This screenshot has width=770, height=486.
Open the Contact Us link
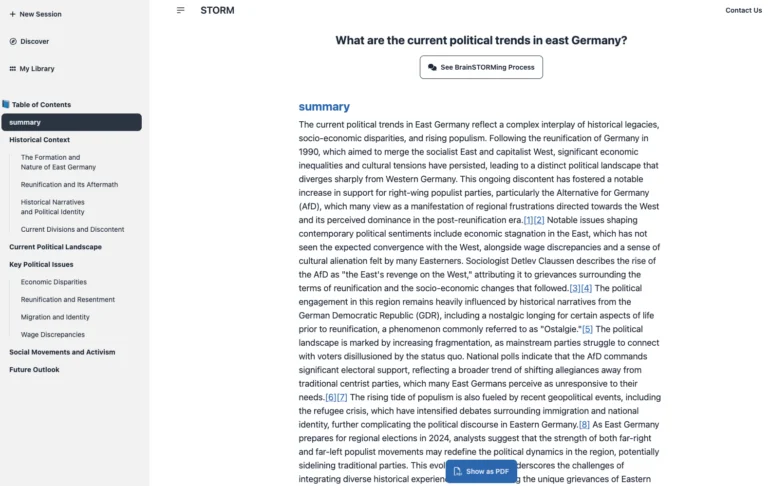[743, 10]
